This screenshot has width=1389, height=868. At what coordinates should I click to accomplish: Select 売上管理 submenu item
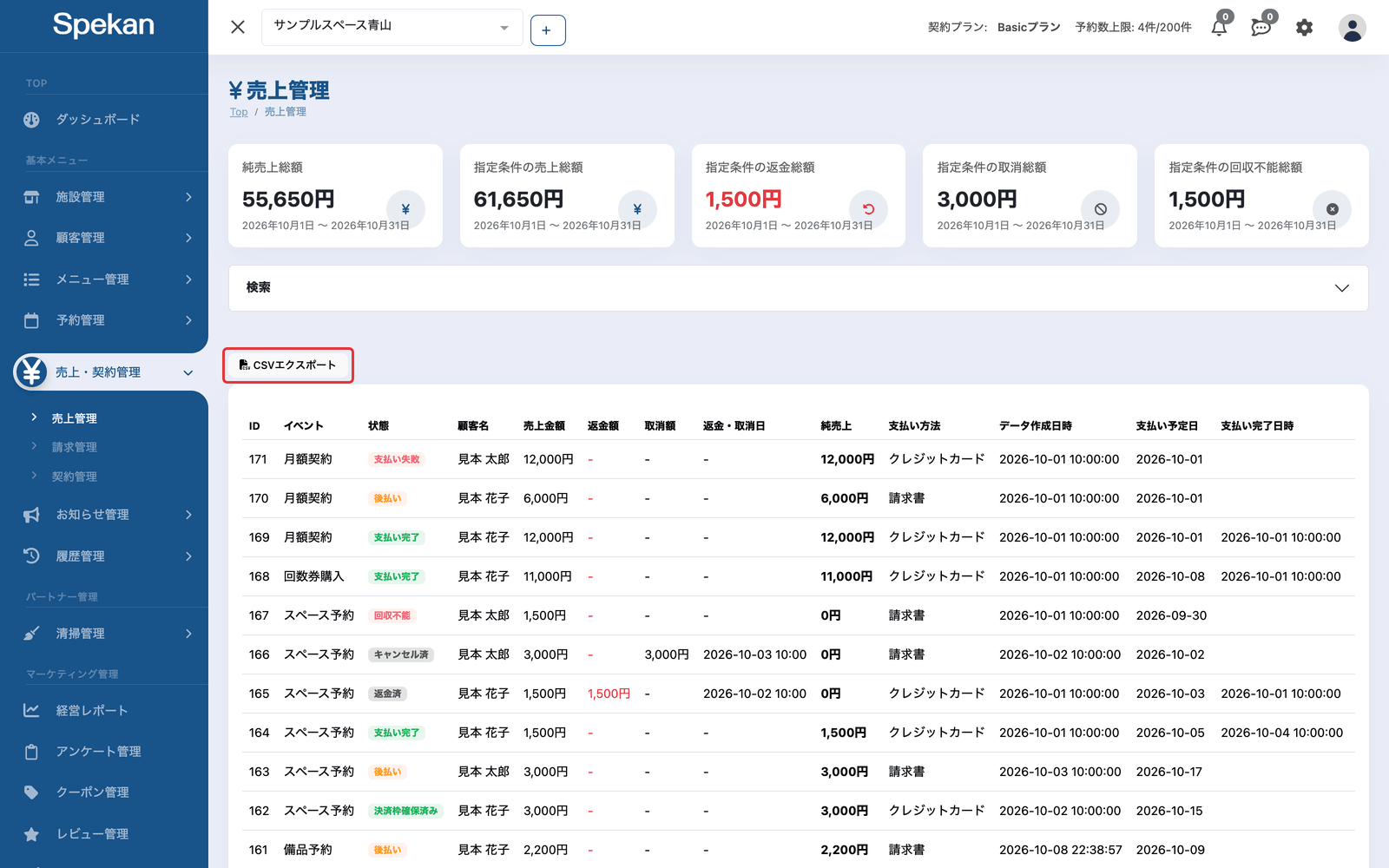point(74,418)
